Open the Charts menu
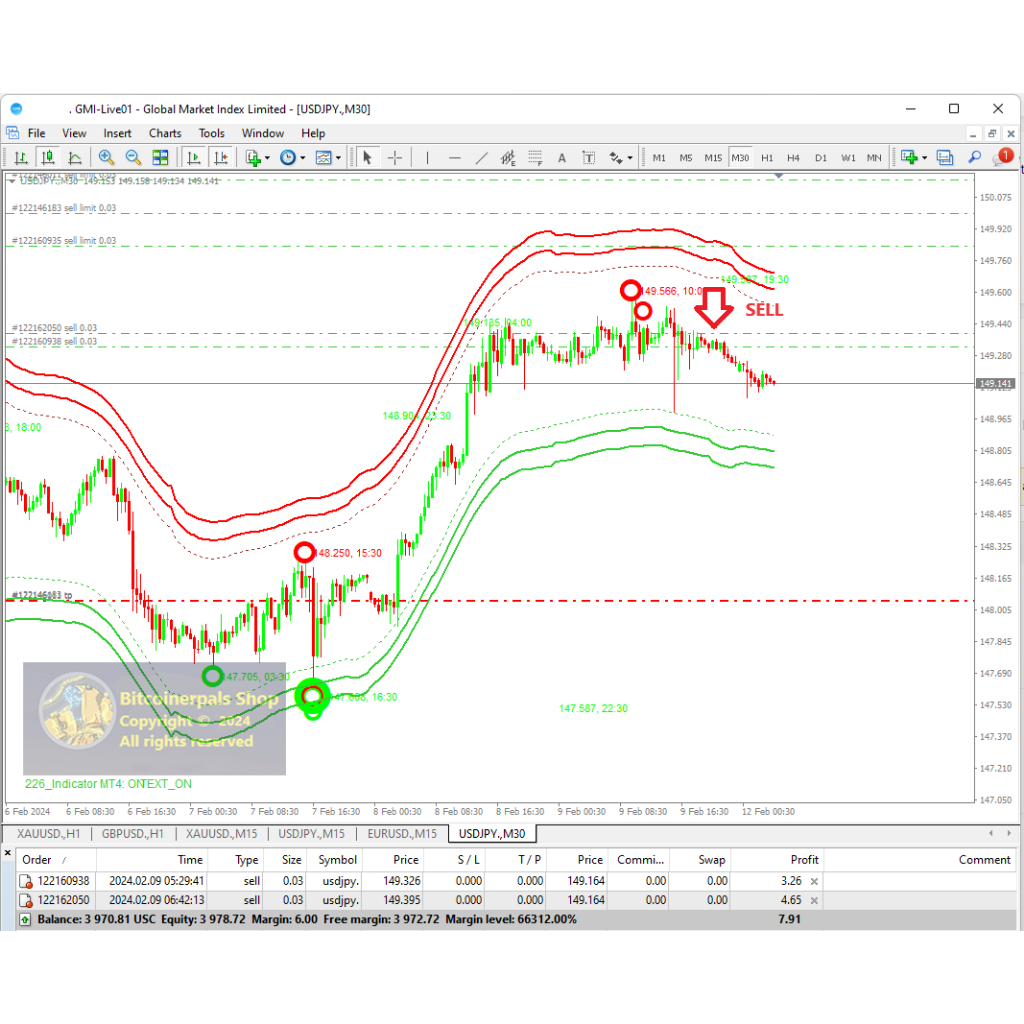Screen dimensions: 1024x1024 point(165,133)
